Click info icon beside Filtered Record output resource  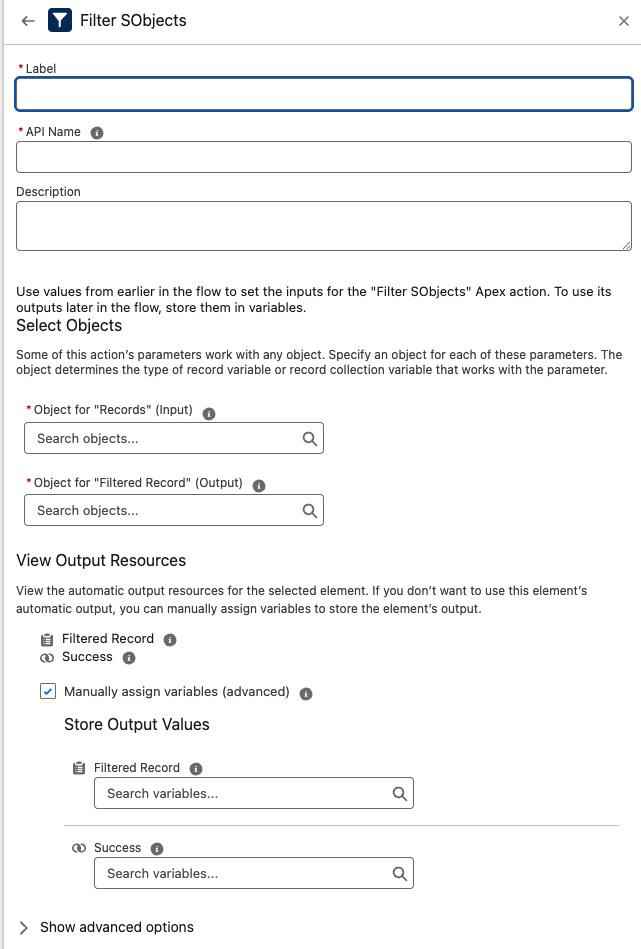170,640
